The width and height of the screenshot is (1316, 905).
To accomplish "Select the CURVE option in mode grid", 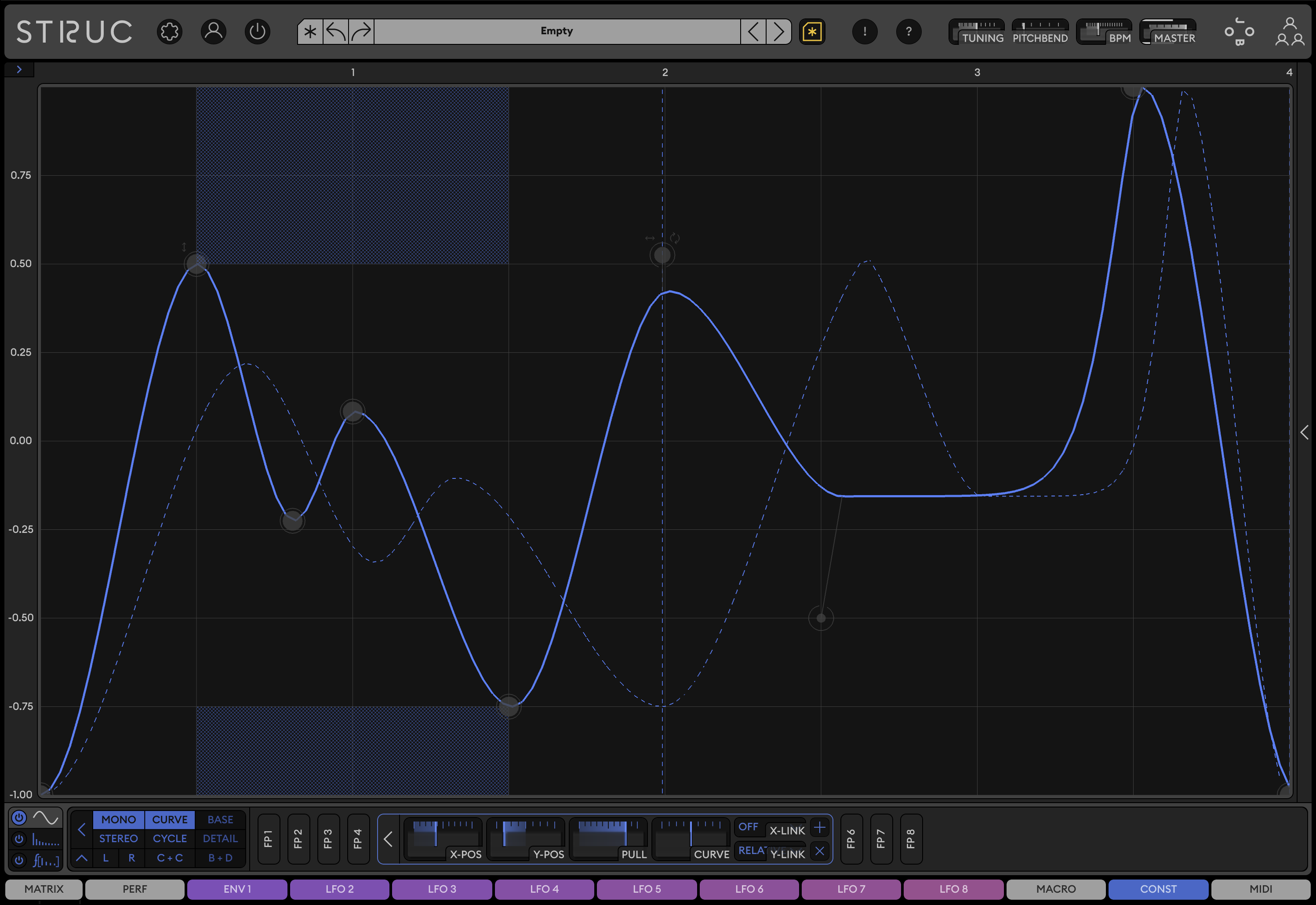I will pyautogui.click(x=170, y=819).
